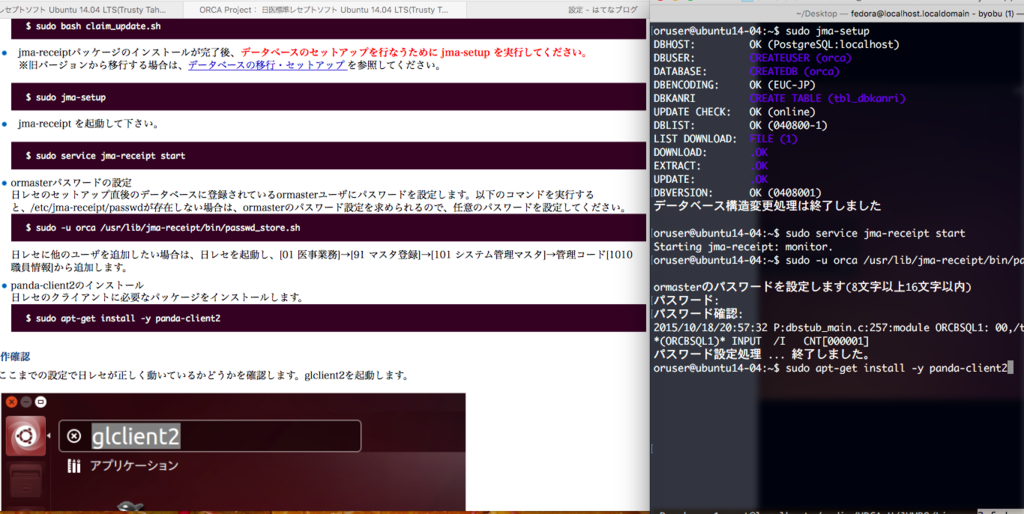Click the [1010 職員情報] instruction sentence

click(x=322, y=261)
